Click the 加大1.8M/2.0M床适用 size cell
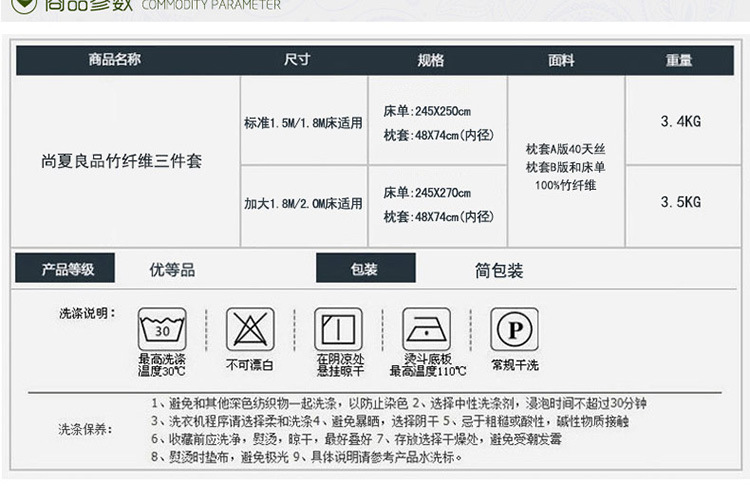The image size is (750, 502). (x=303, y=204)
